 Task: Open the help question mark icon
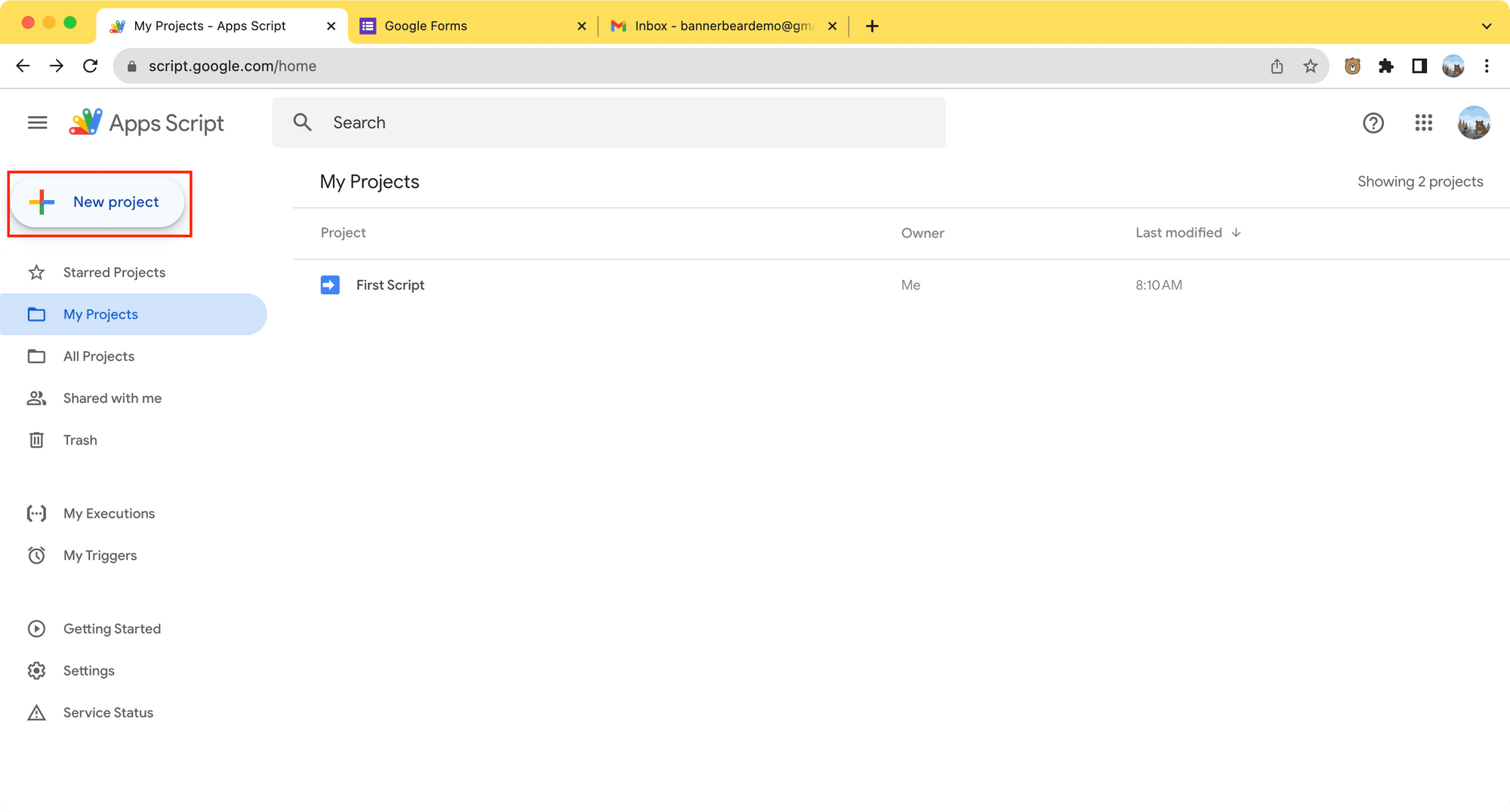click(1373, 122)
